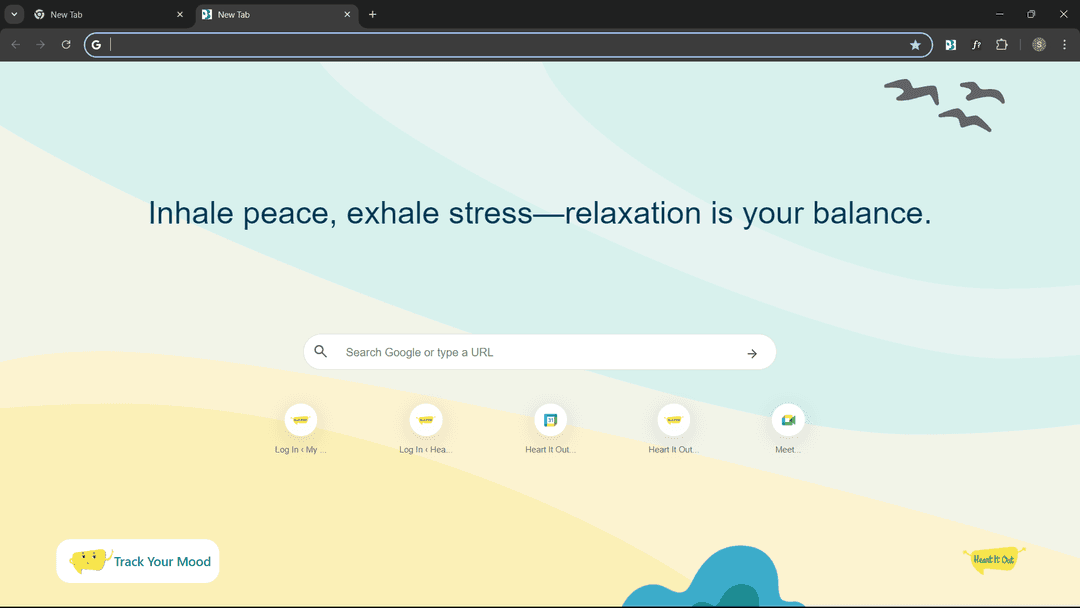
Task: Open the Heart It Out extension icon
Action: pos(951,45)
